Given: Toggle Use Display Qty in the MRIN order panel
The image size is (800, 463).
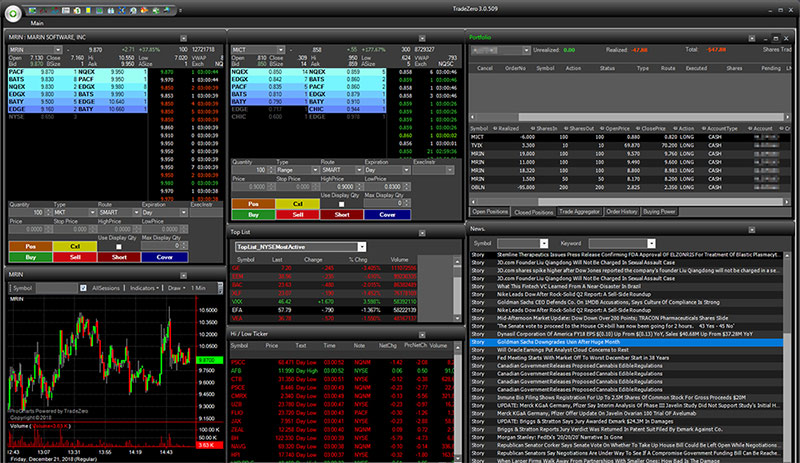Looking at the screenshot, I should pos(118,247).
